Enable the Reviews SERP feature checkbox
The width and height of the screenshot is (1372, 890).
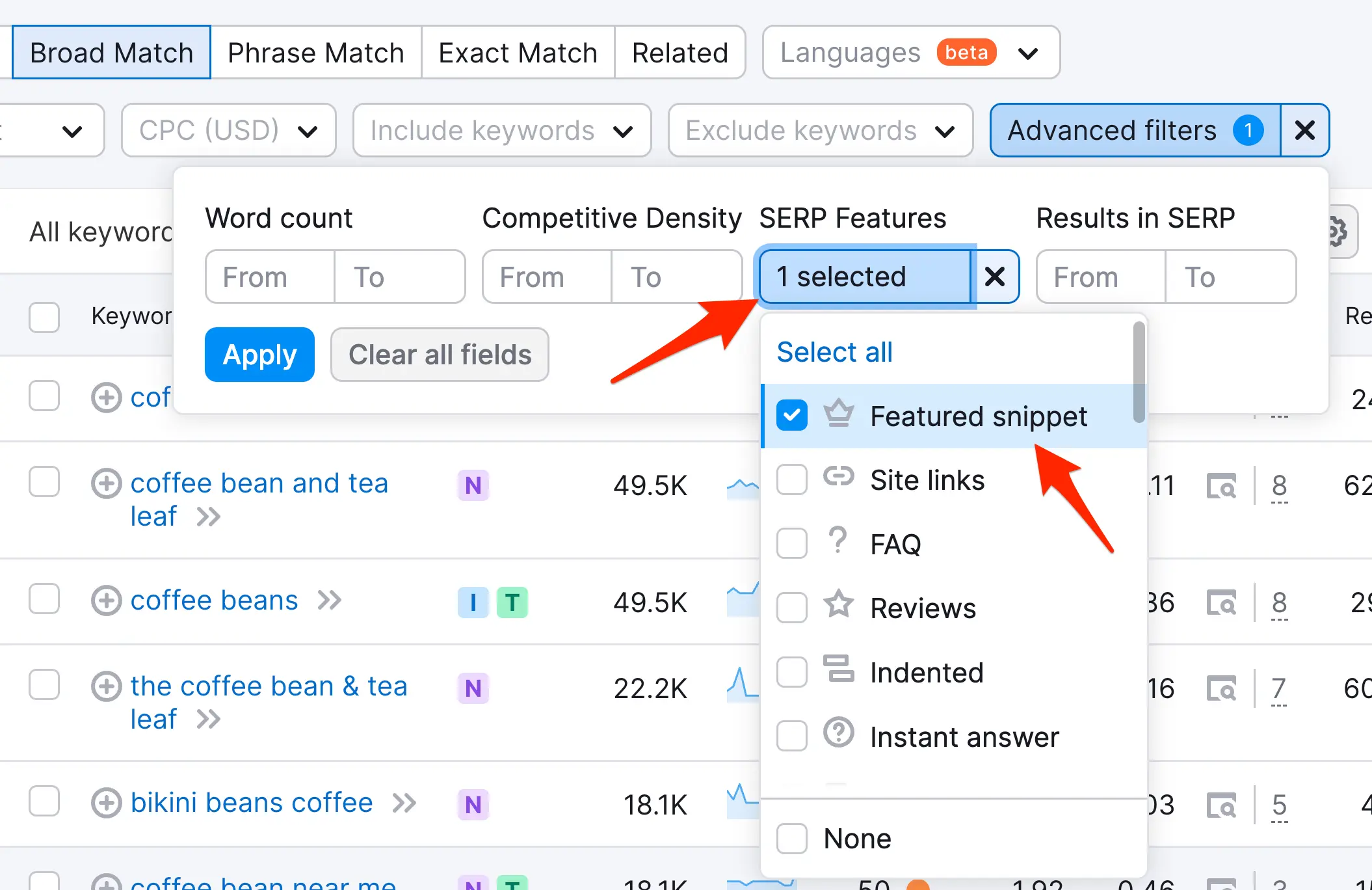point(792,607)
